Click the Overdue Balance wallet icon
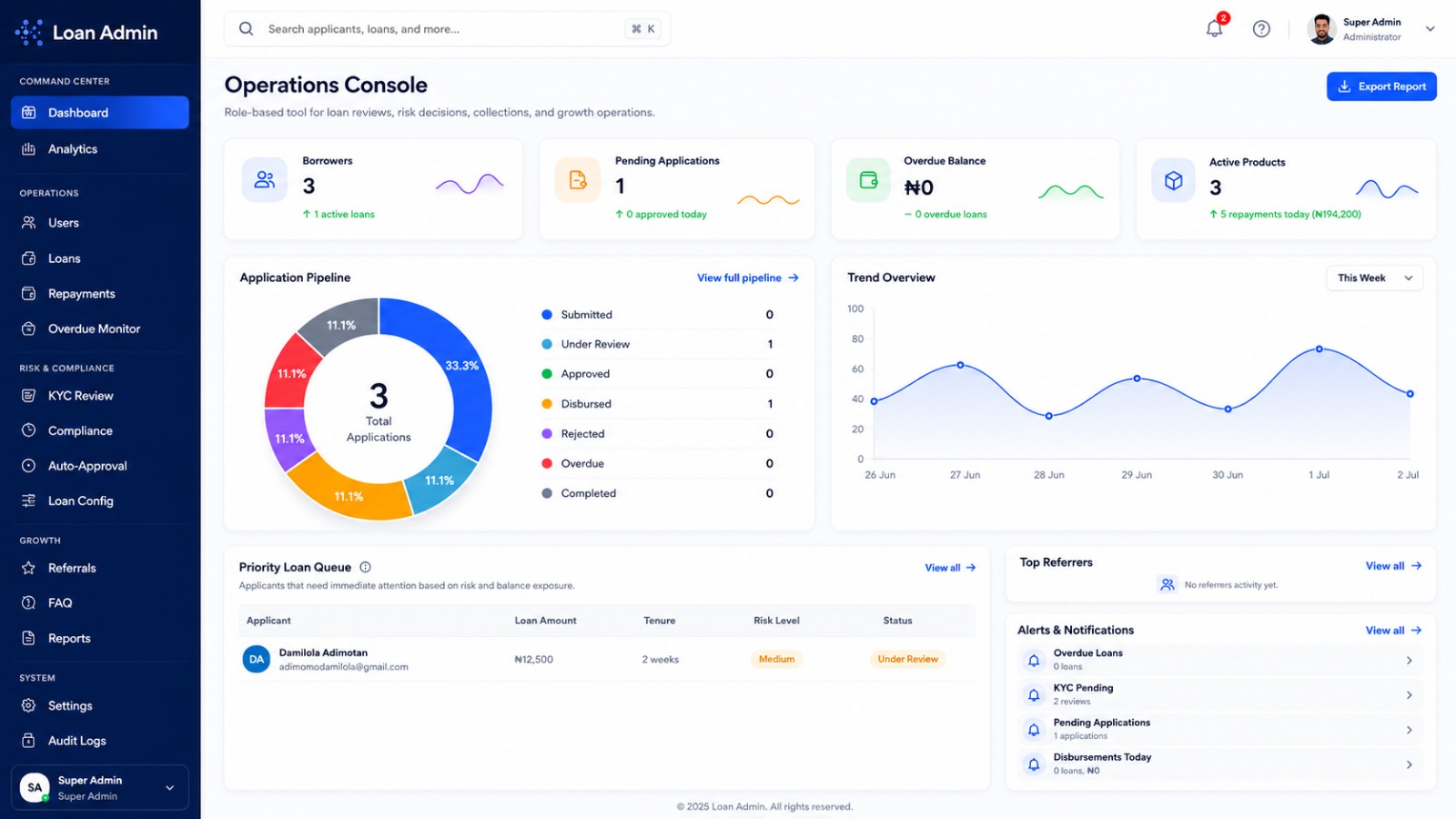 [868, 179]
